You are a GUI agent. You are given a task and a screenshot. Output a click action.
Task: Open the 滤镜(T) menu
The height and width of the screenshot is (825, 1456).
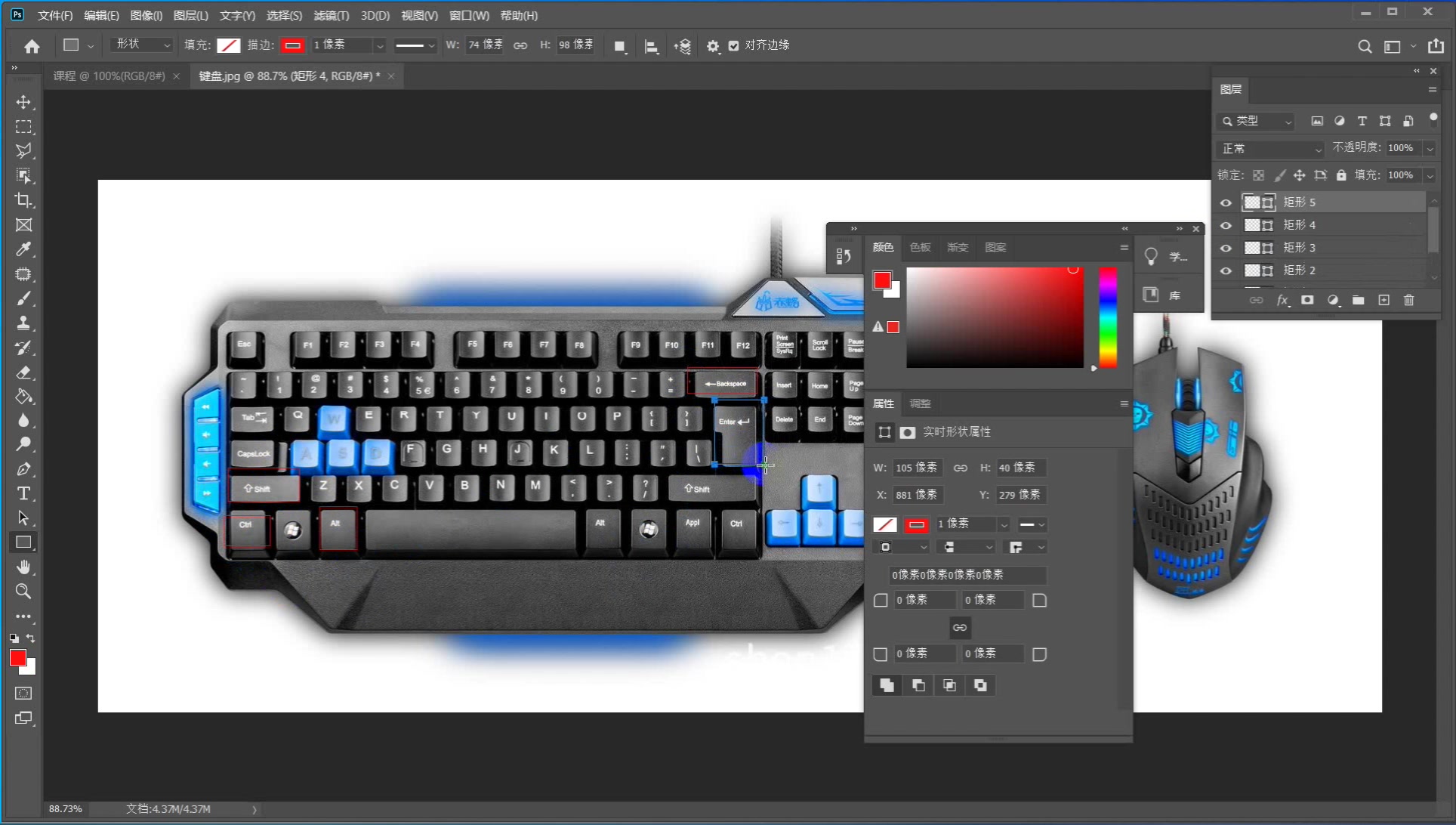click(331, 15)
